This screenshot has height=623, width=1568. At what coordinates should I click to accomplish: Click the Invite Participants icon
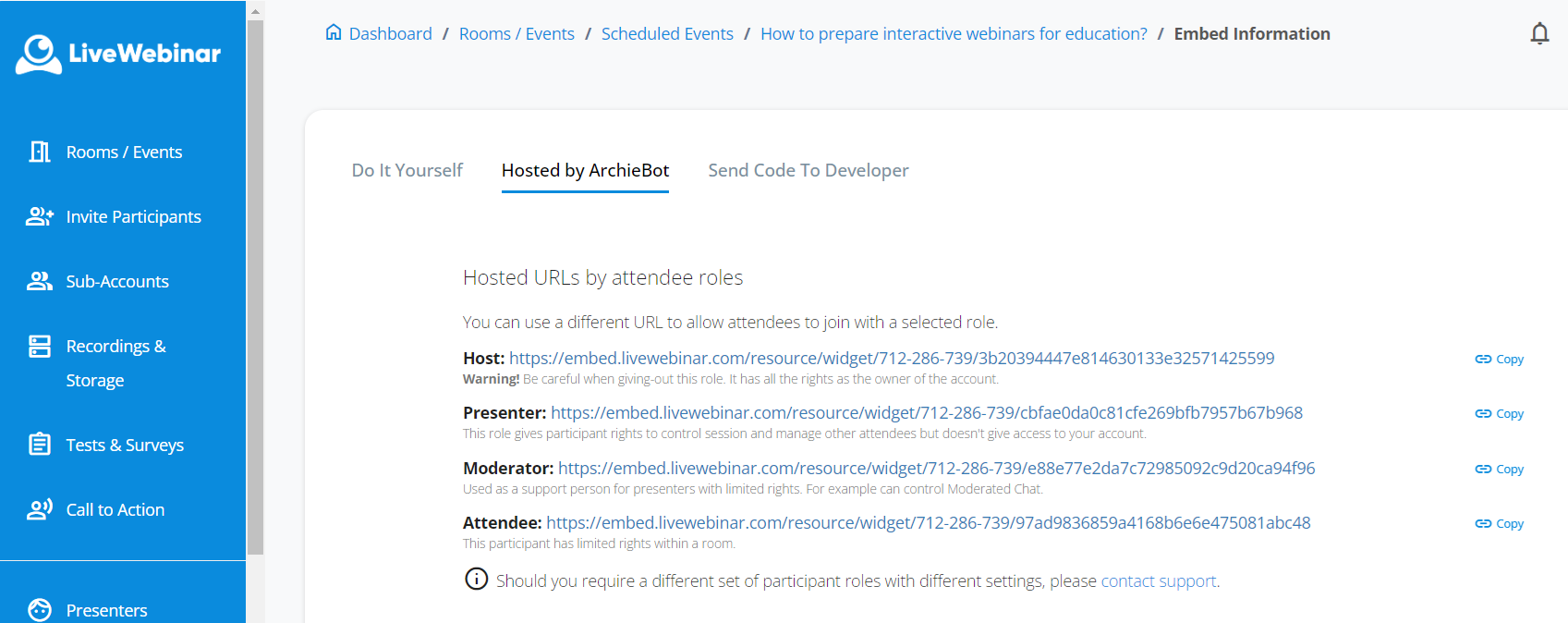pyautogui.click(x=40, y=216)
